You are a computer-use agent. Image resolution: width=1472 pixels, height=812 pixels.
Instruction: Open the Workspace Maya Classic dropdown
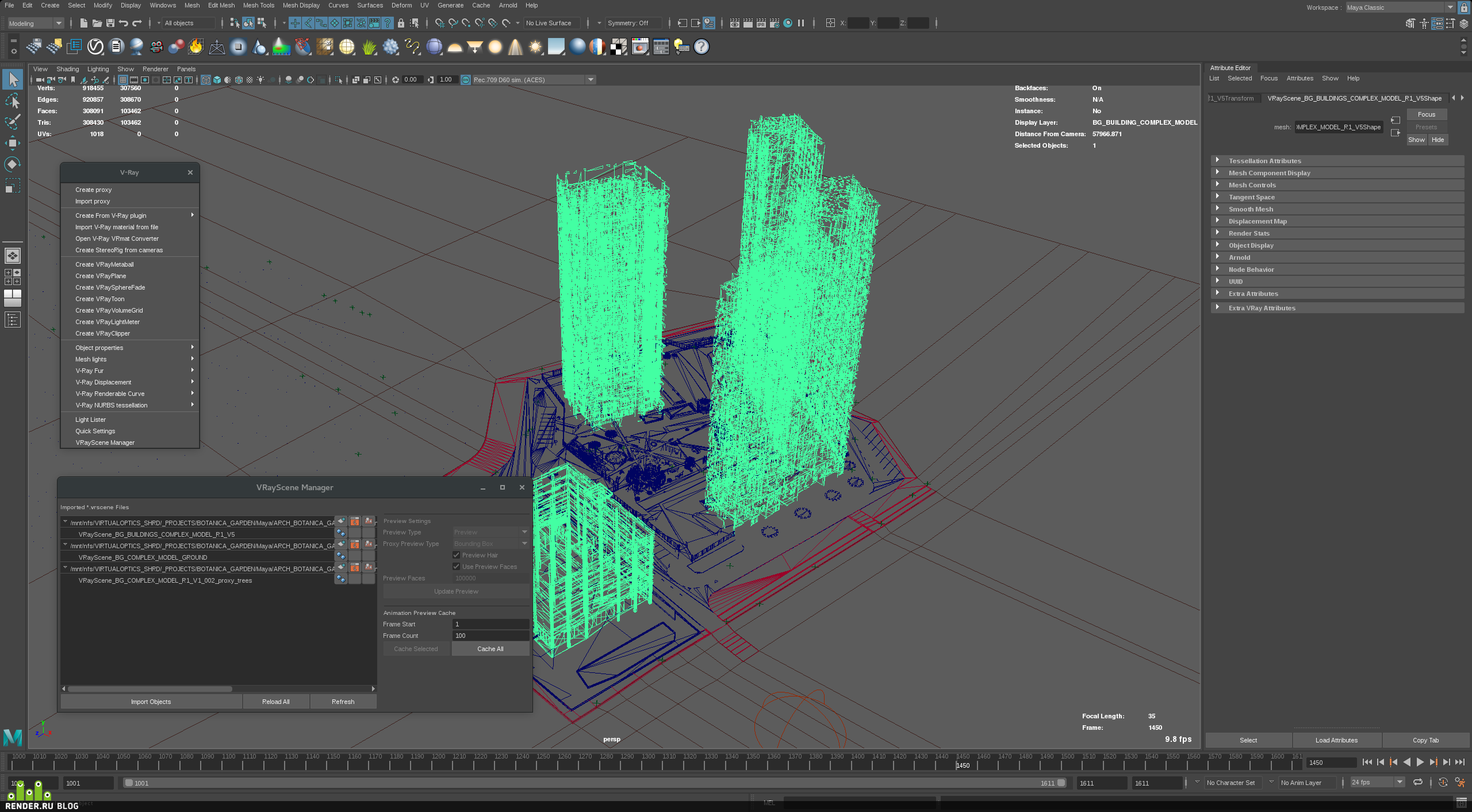(1400, 7)
